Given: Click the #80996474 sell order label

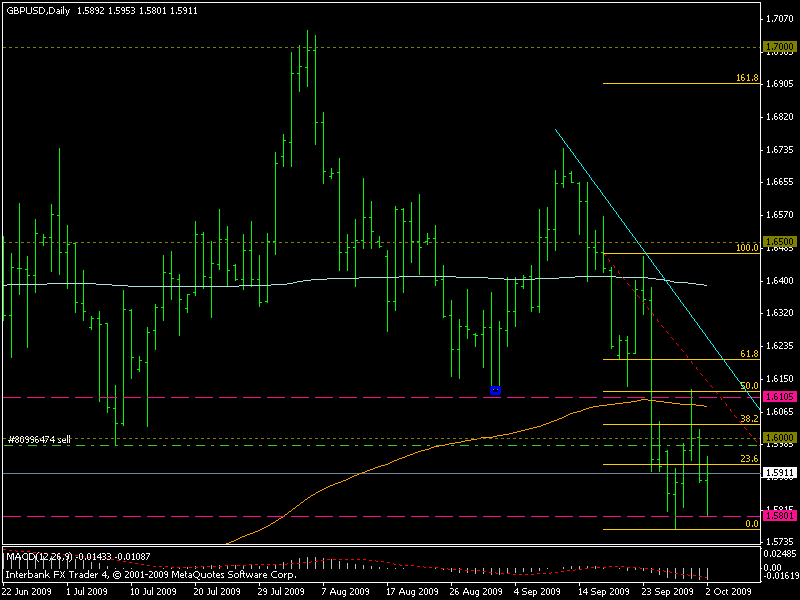Looking at the screenshot, I should [38, 439].
